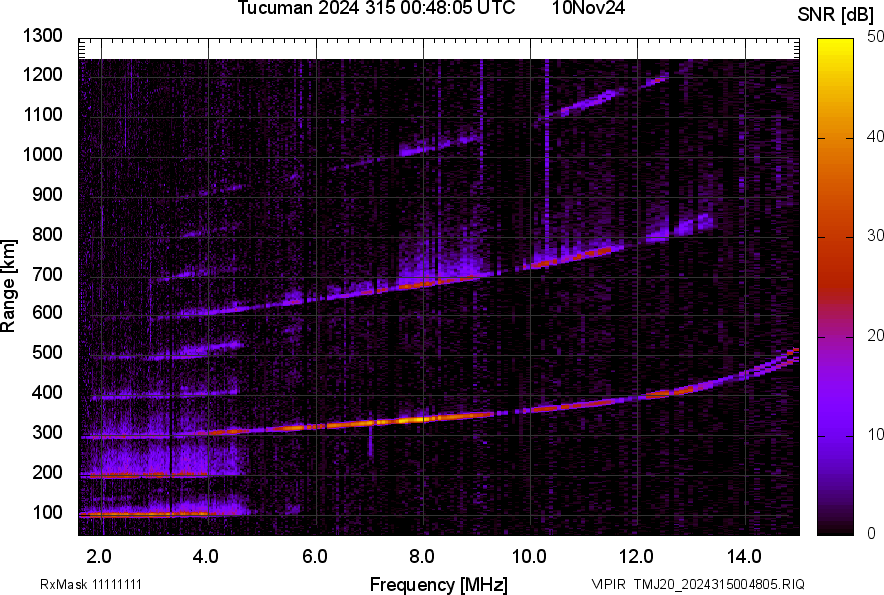This screenshot has height=595, width=884.
Task: Click the colorbar value '40'
Action: click(x=875, y=136)
